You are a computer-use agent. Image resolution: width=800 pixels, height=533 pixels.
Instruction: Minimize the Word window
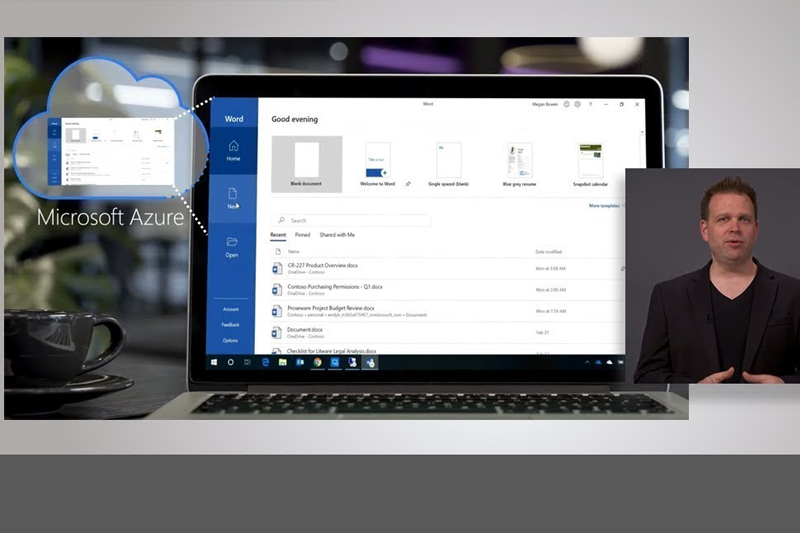606,104
